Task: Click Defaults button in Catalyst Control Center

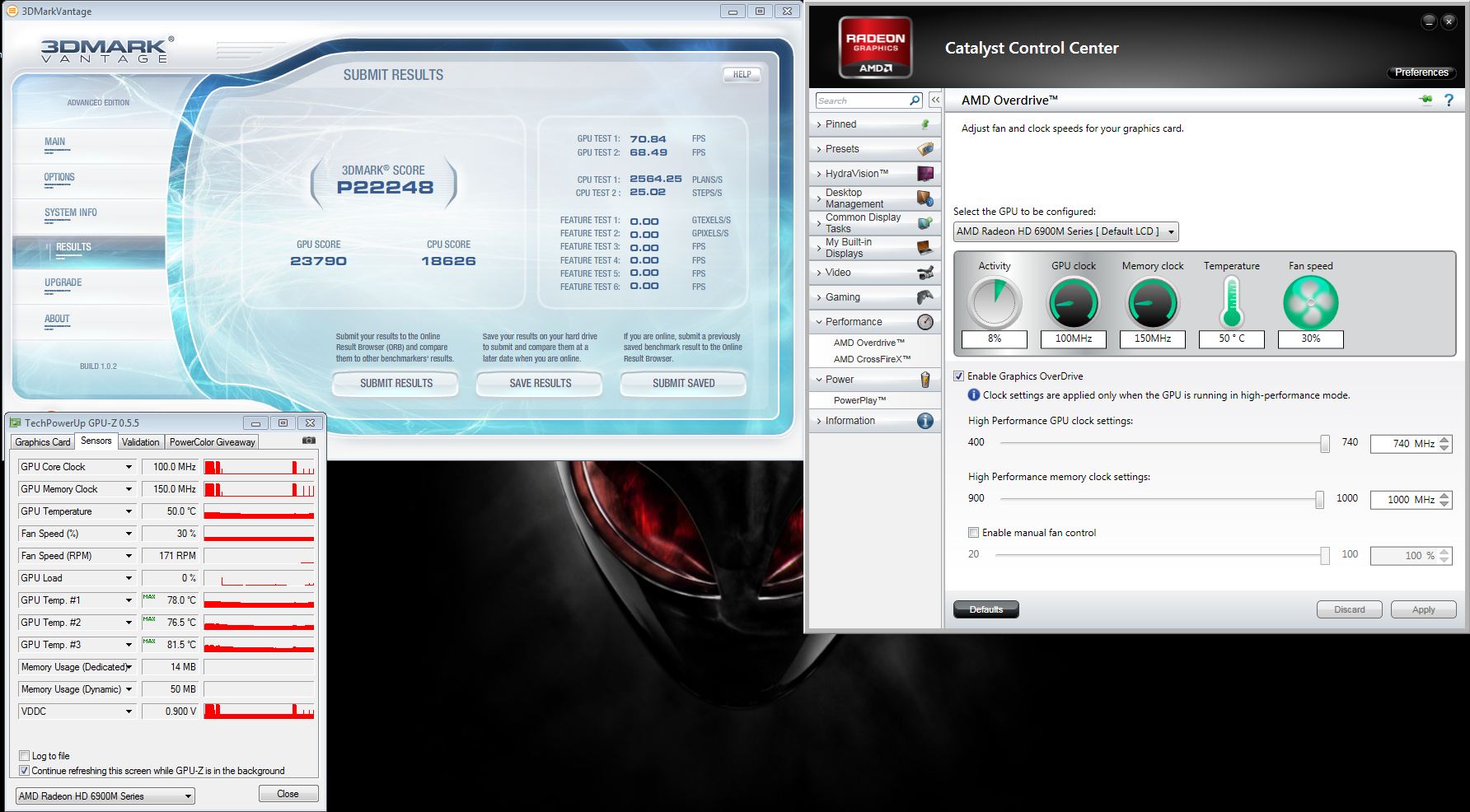Action: (986, 609)
